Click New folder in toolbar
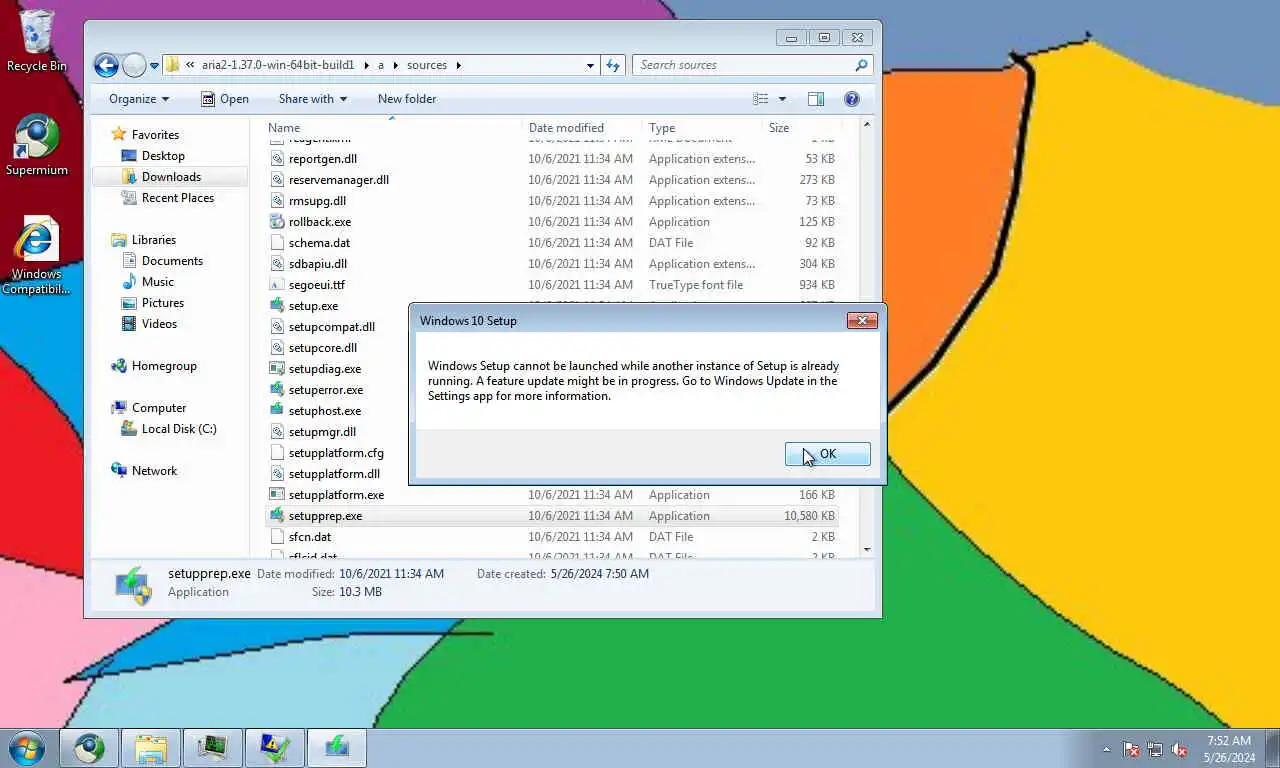 coord(407,99)
